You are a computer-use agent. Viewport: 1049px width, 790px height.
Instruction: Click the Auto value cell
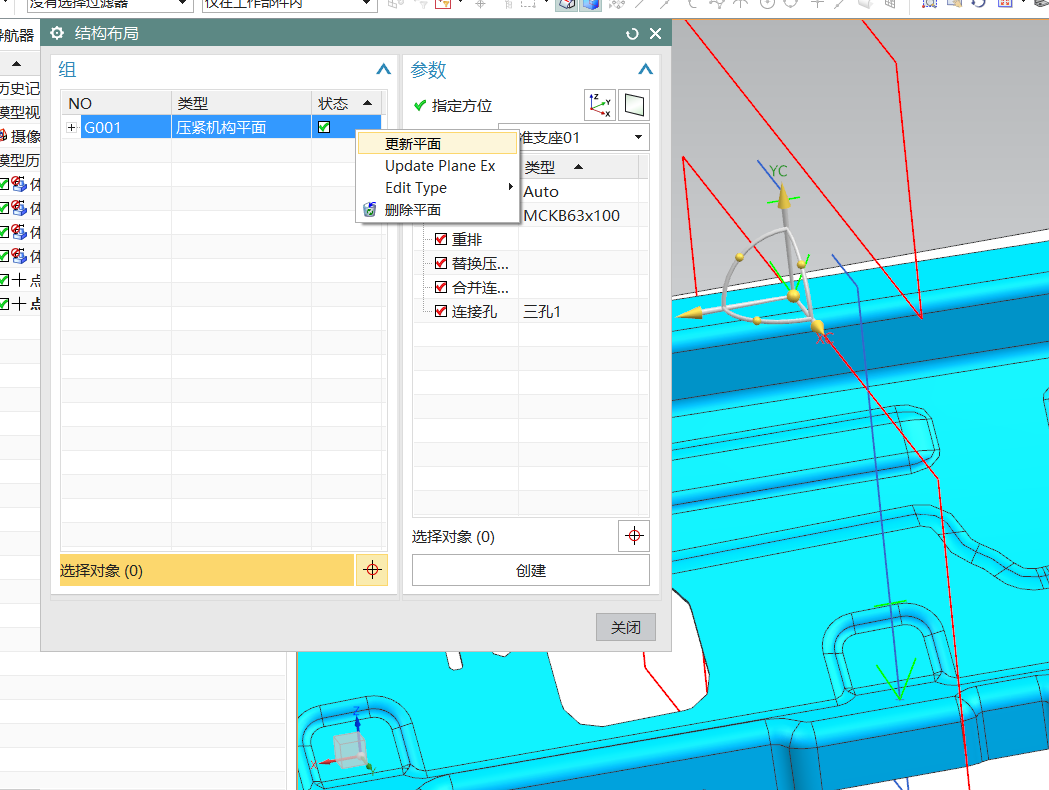(x=578, y=192)
